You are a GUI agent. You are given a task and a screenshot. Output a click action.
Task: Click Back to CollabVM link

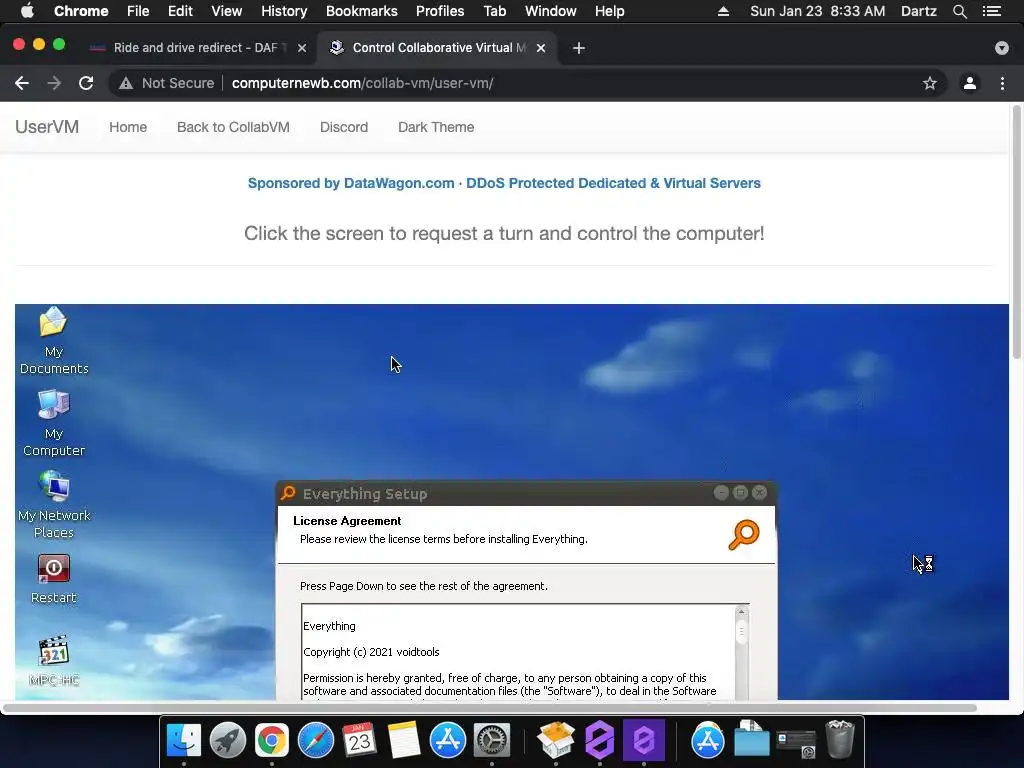233,127
